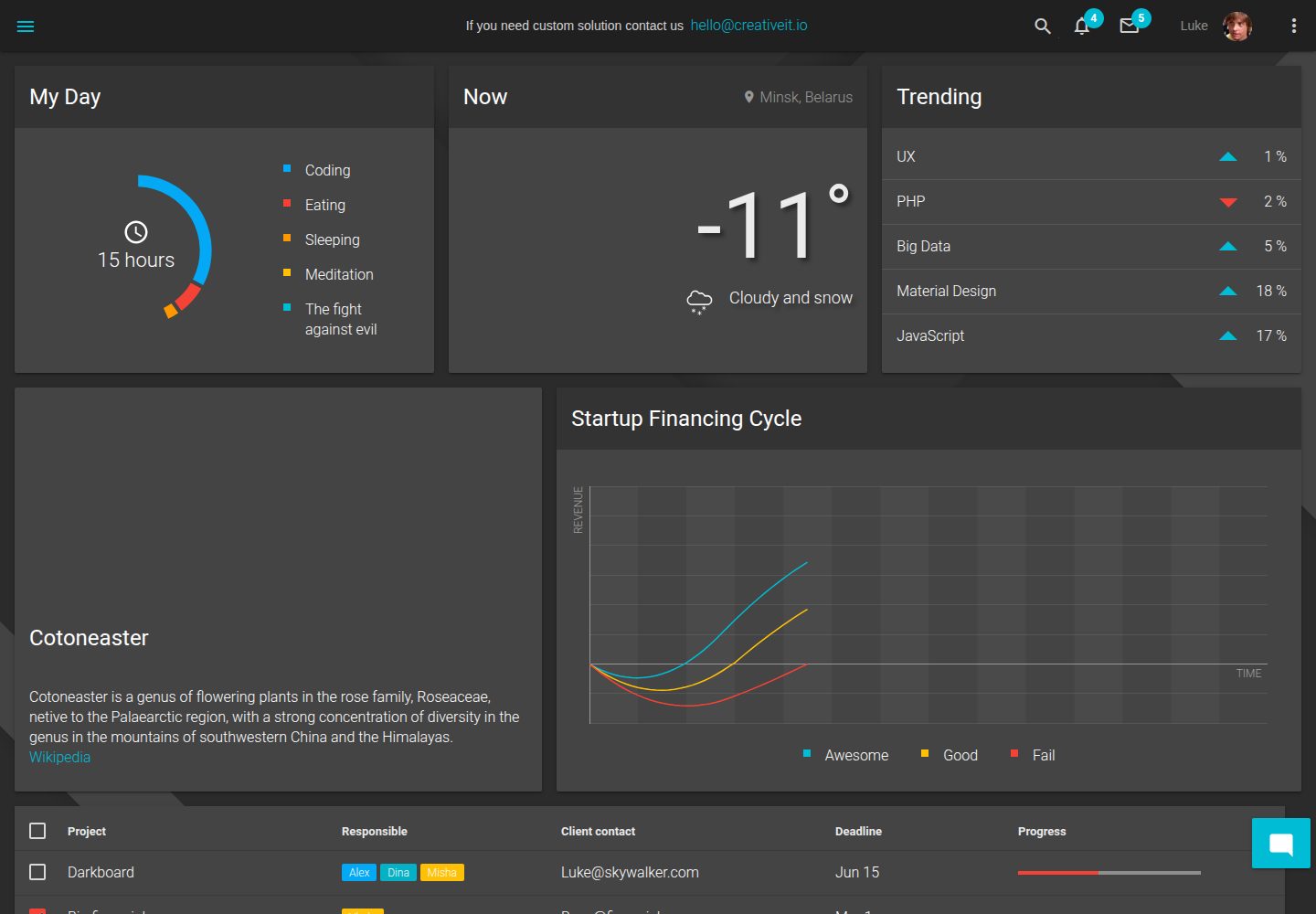This screenshot has height=914, width=1316.
Task: Click the up arrow for Material Design
Action: (1228, 292)
